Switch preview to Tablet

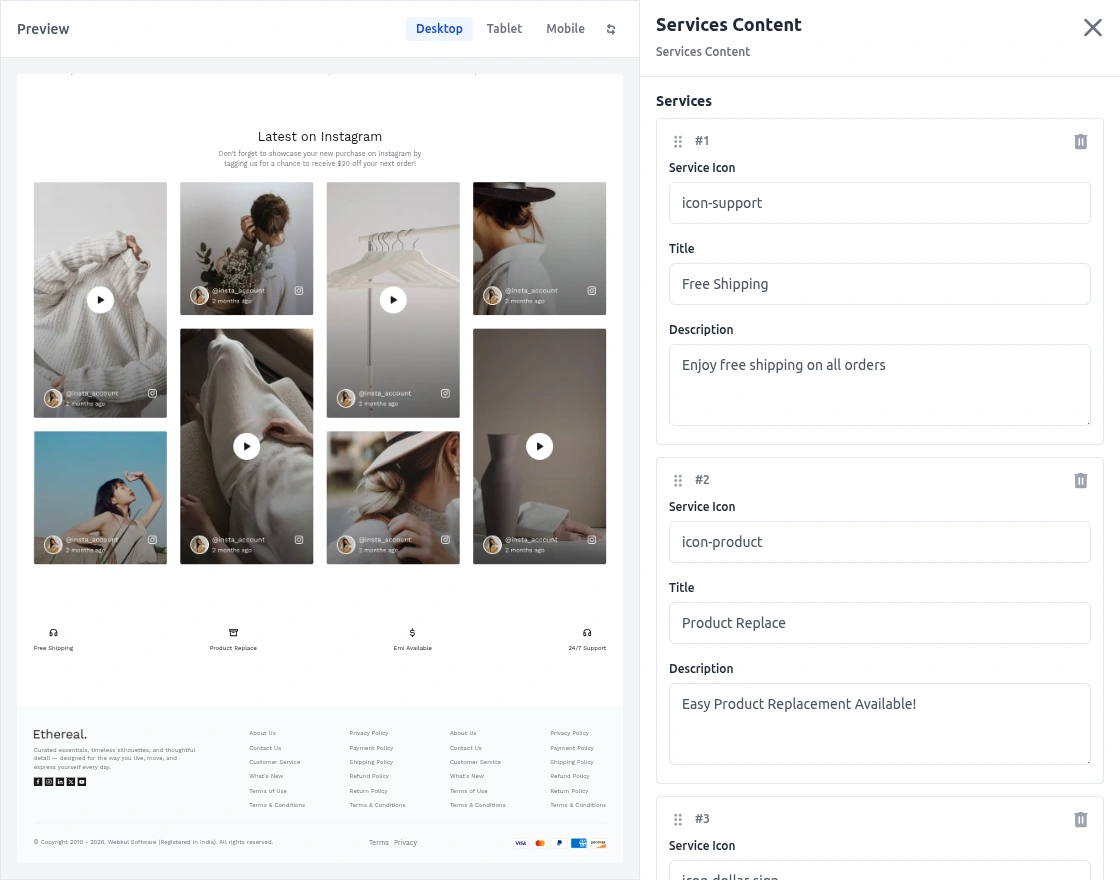click(x=504, y=29)
